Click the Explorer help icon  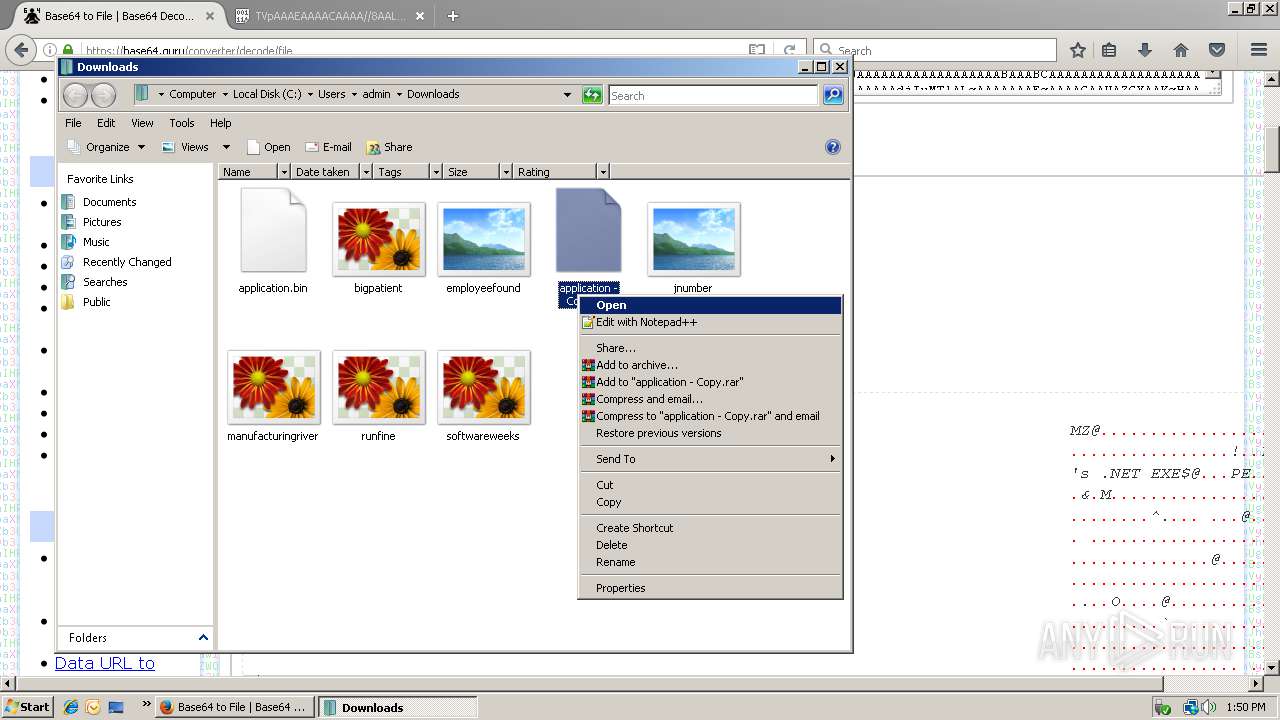click(832, 147)
